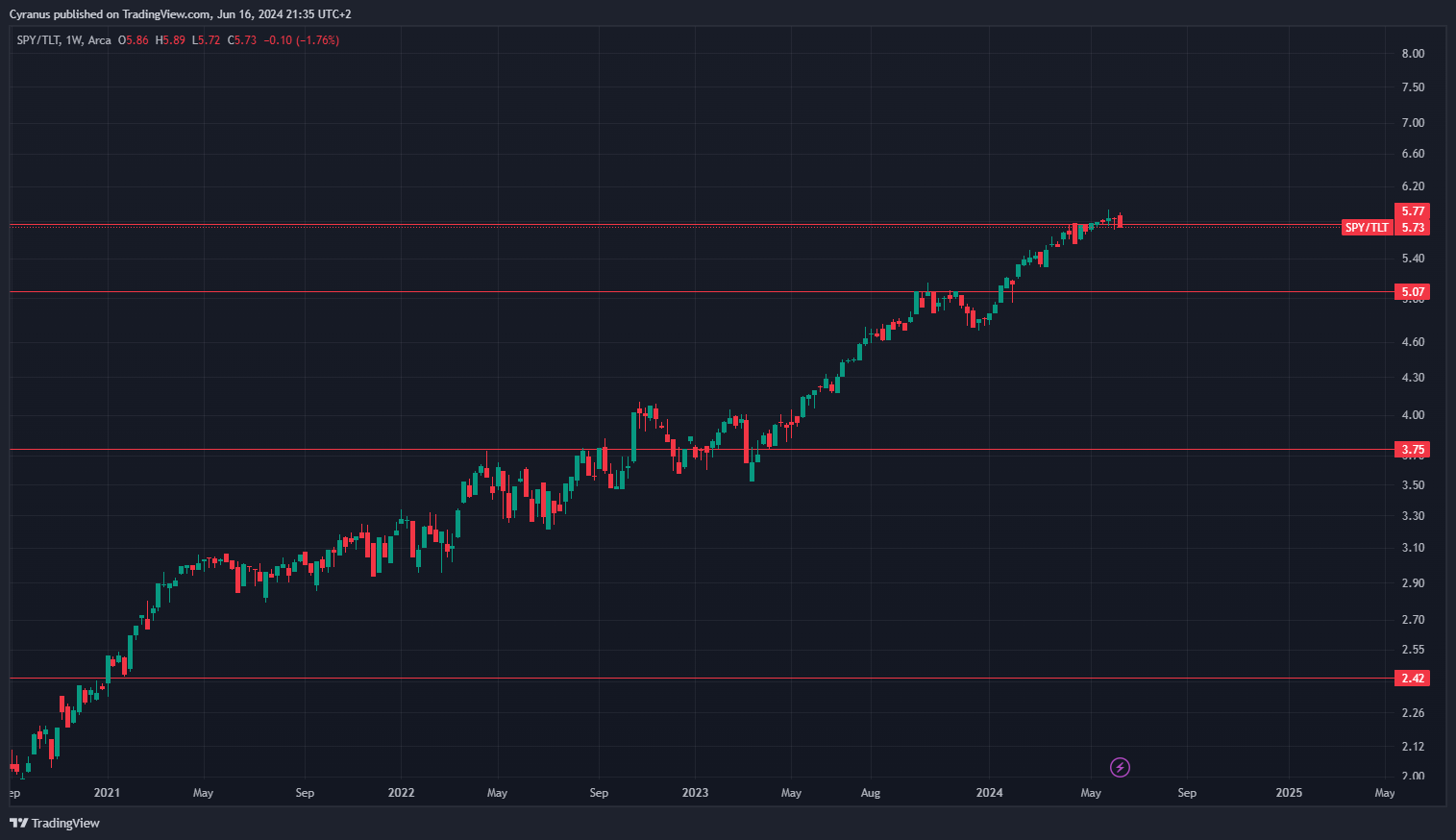Click the low value L5.72
The image size is (1456, 840).
[x=206, y=40]
